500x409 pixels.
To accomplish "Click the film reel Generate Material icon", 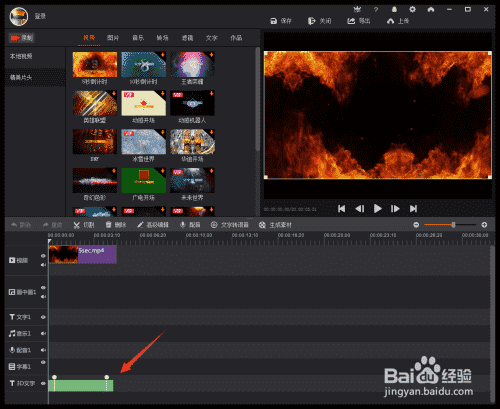I will [262, 225].
